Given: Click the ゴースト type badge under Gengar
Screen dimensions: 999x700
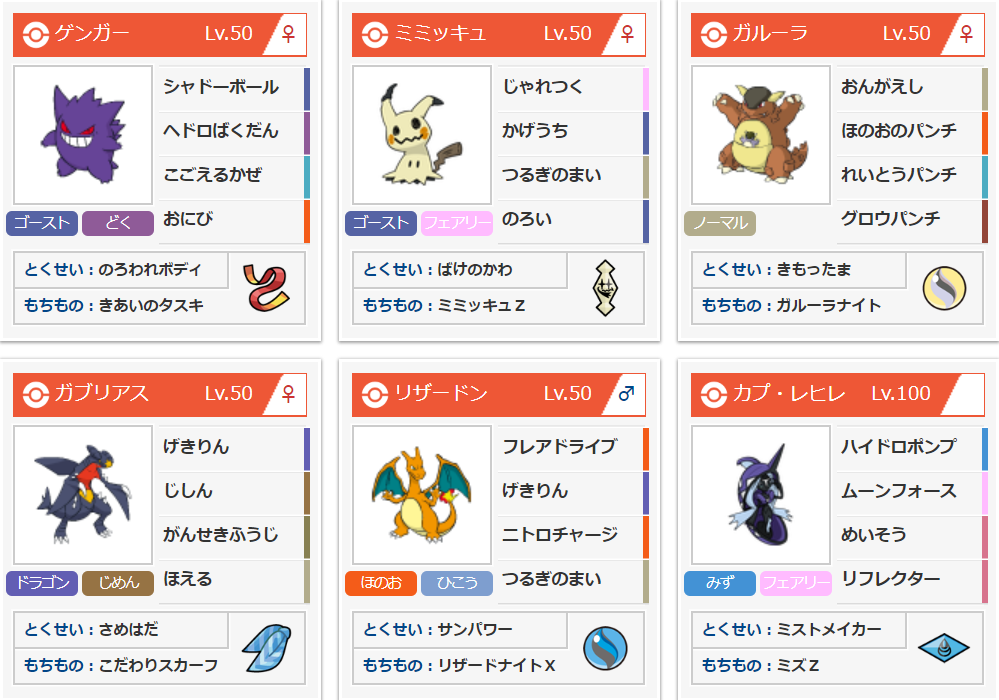Looking at the screenshot, I should 42,223.
